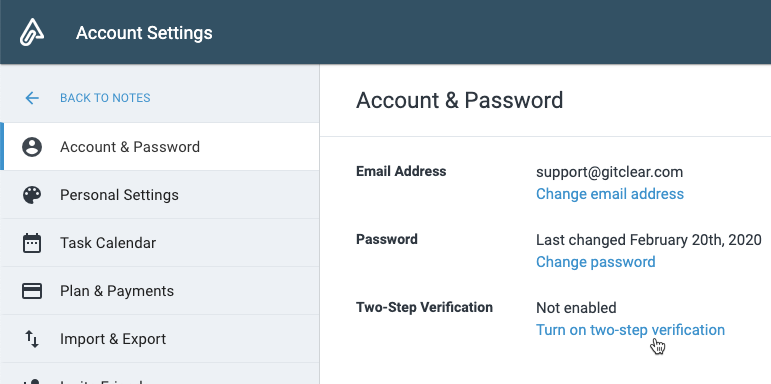Turn on two-step verification link

coord(630,329)
